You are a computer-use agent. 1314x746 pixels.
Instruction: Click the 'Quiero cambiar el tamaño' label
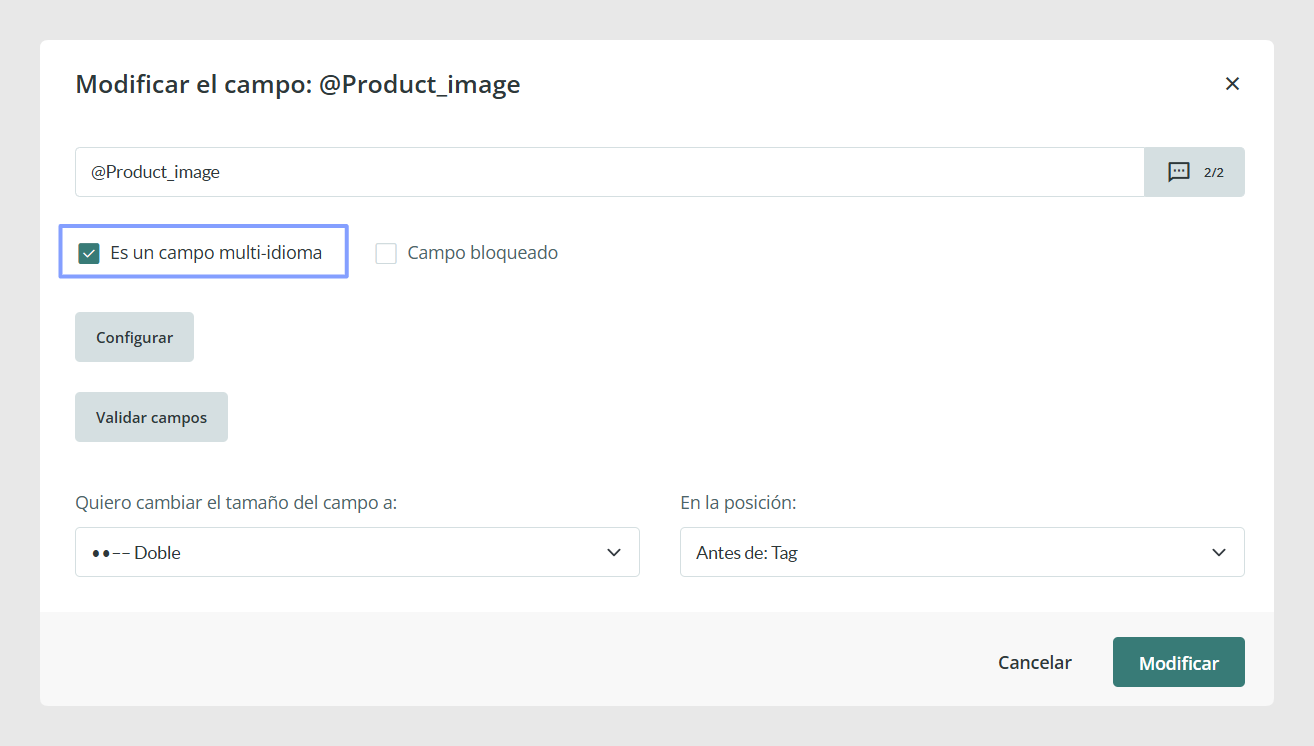[x=236, y=503]
